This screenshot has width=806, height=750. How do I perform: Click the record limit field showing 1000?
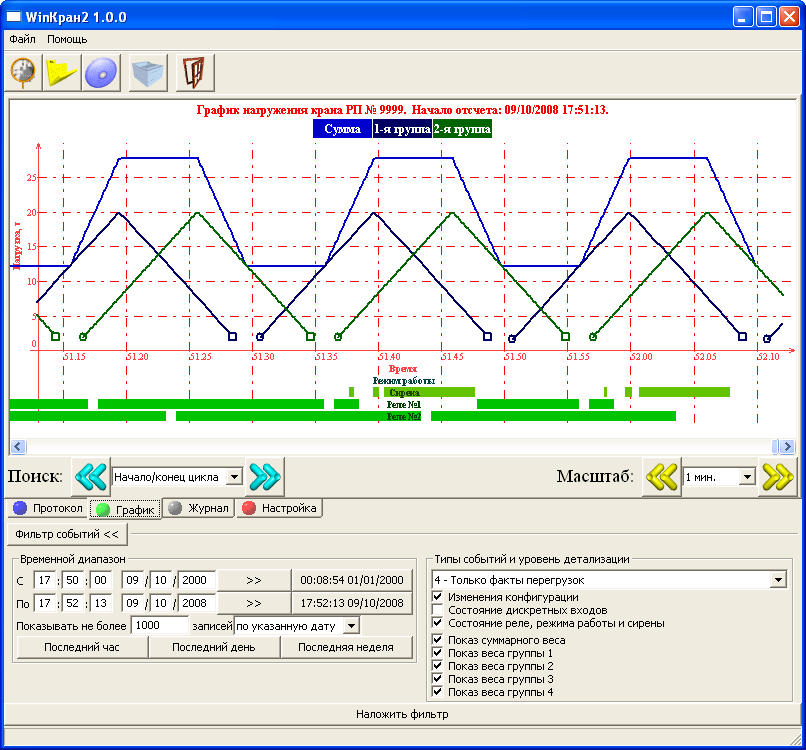pos(160,626)
